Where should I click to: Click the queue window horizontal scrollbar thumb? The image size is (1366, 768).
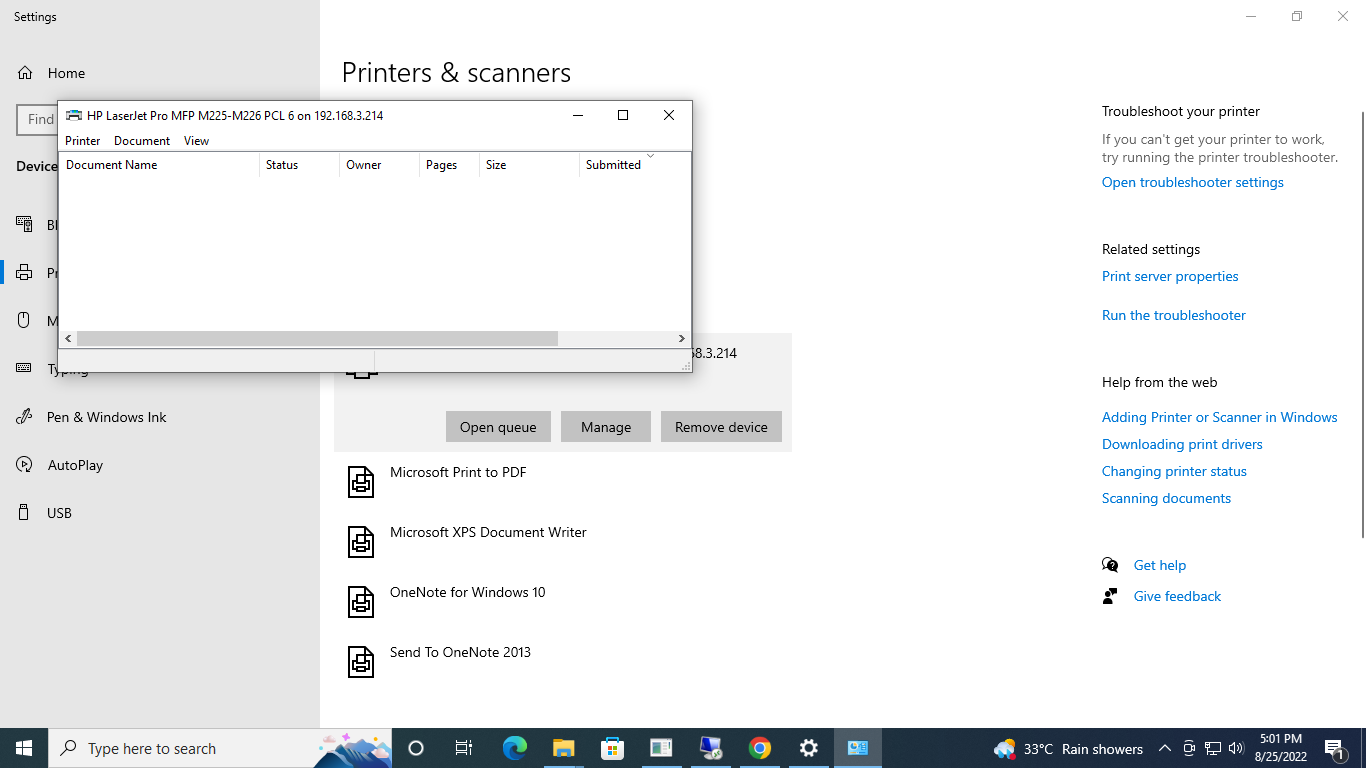[x=317, y=339]
